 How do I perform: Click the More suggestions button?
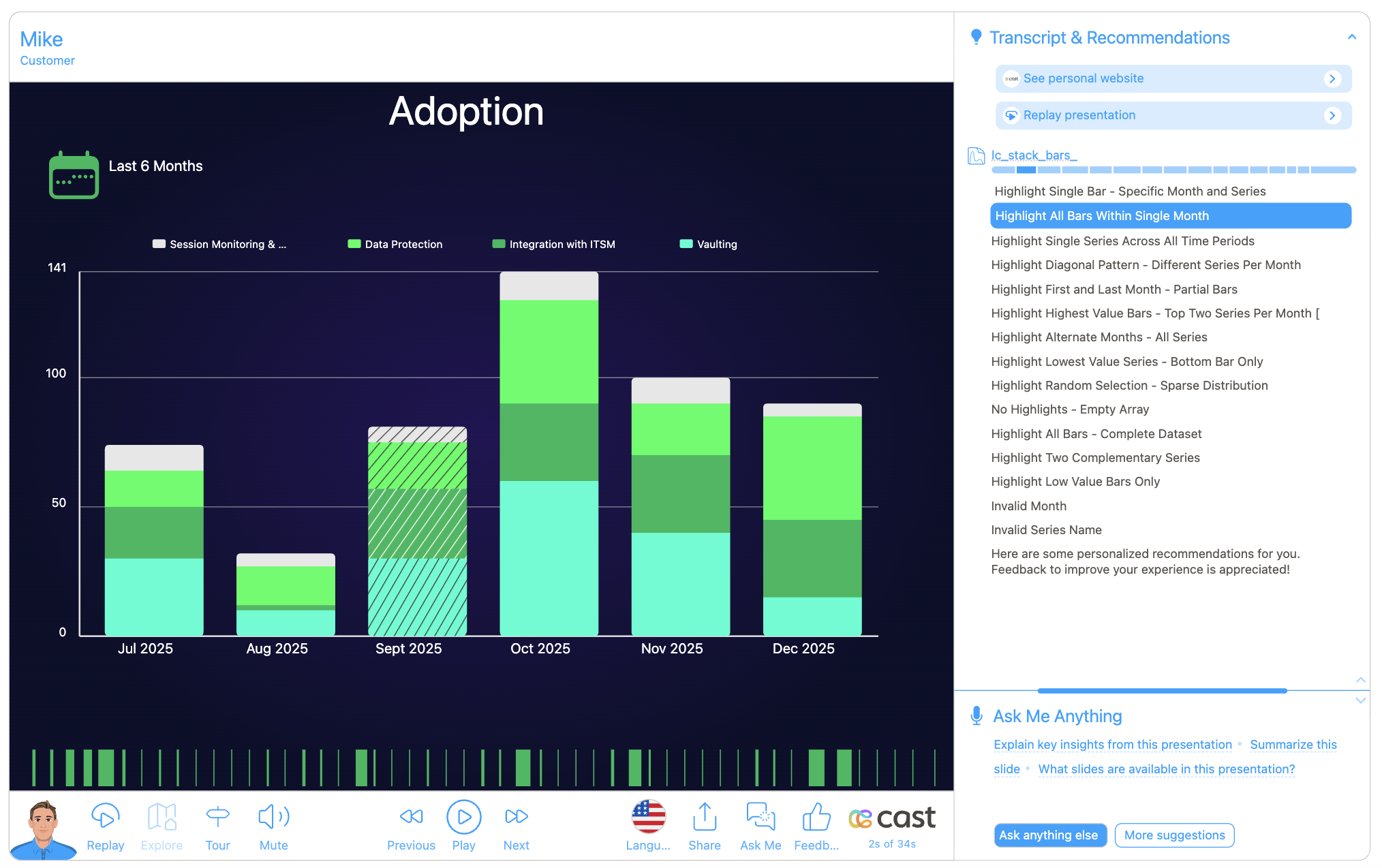point(1173,835)
